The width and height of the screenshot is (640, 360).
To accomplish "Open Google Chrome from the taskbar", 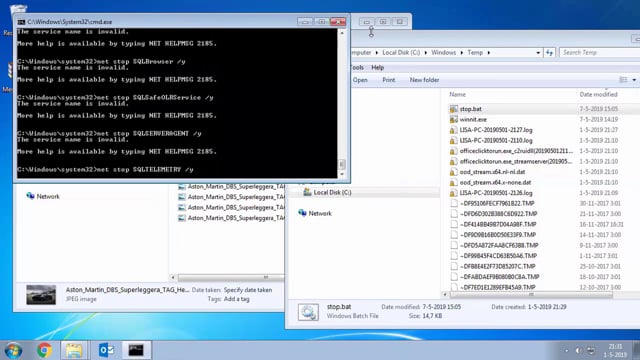I will (x=44, y=350).
